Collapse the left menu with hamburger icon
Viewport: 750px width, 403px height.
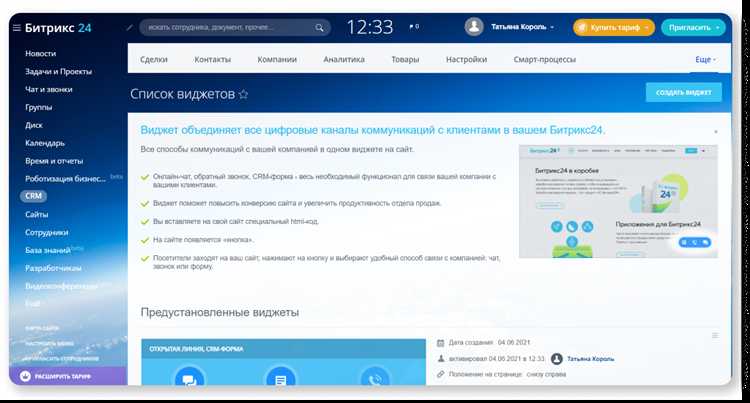click(x=16, y=28)
